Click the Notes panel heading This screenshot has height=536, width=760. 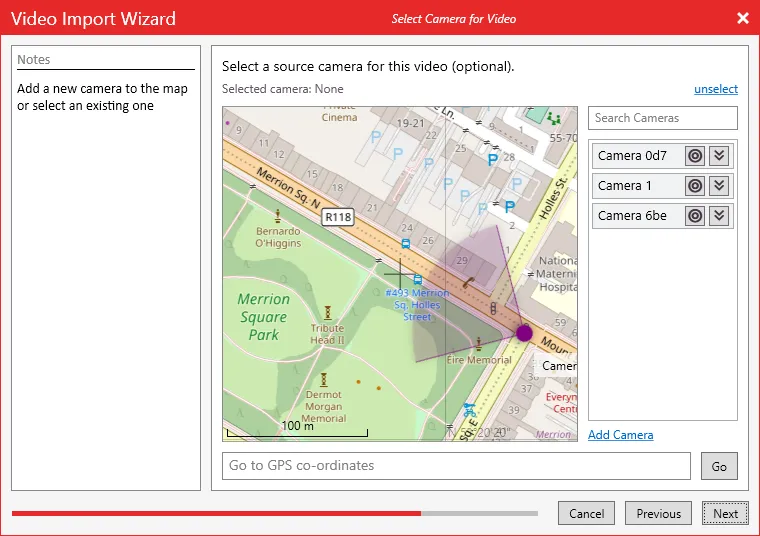pyautogui.click(x=33, y=60)
